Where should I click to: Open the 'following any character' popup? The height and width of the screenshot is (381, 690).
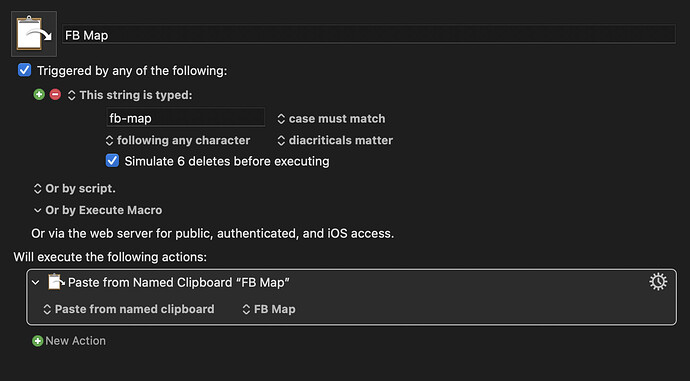178,140
